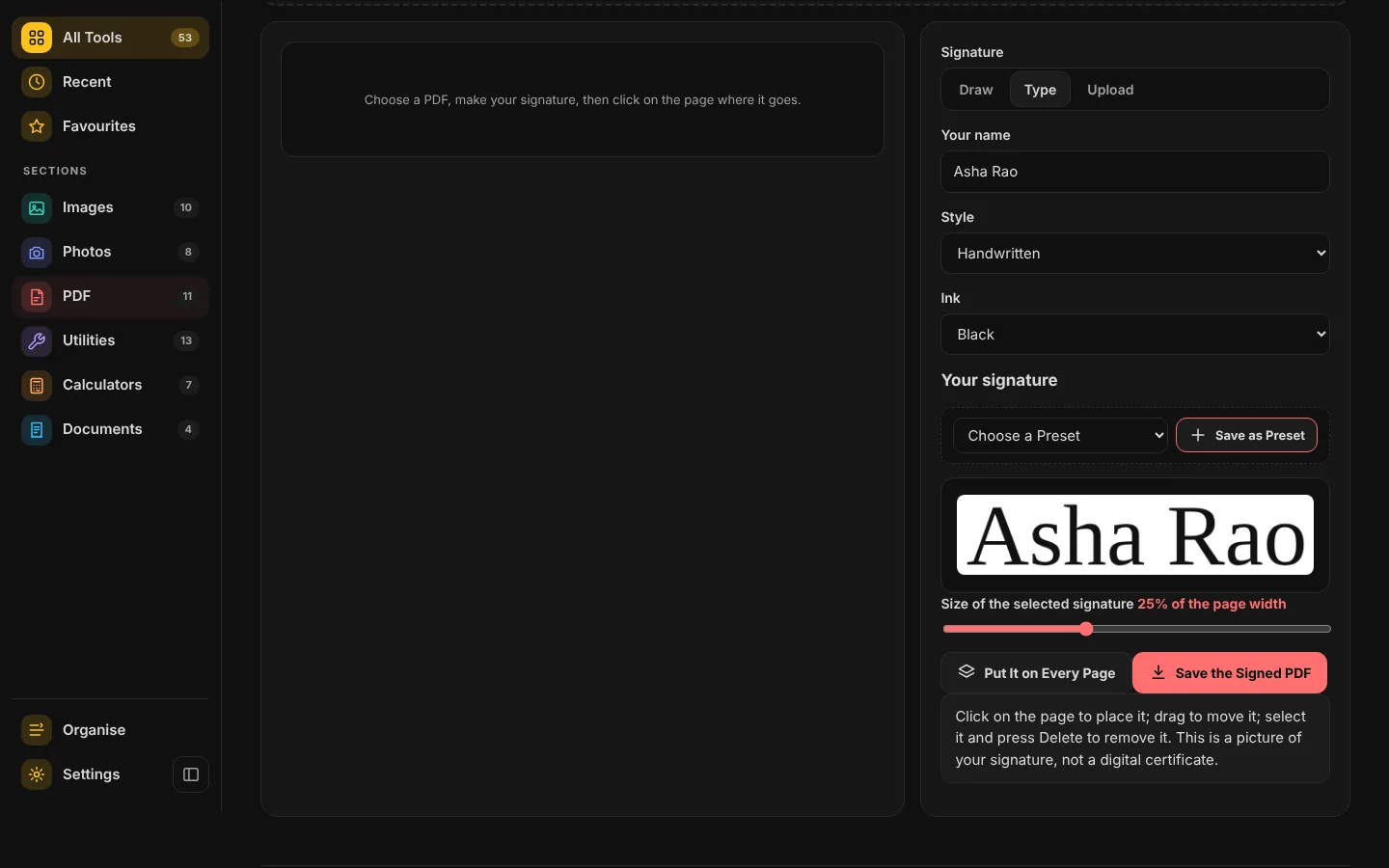The height and width of the screenshot is (868, 1389).
Task: Open the Recent tools list
Action: coord(110,82)
